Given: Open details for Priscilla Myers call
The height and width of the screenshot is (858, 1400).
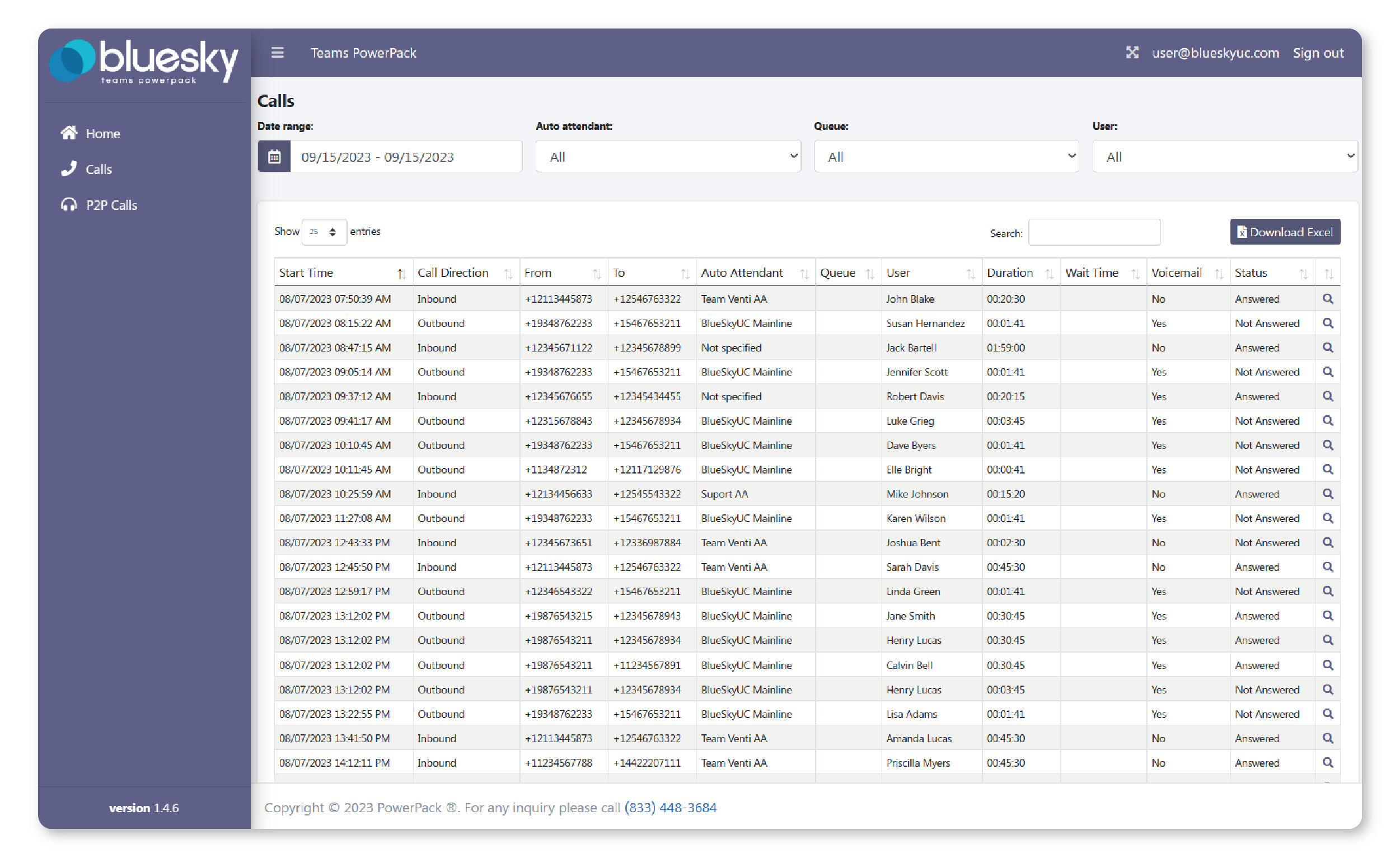Looking at the screenshot, I should click(1327, 762).
